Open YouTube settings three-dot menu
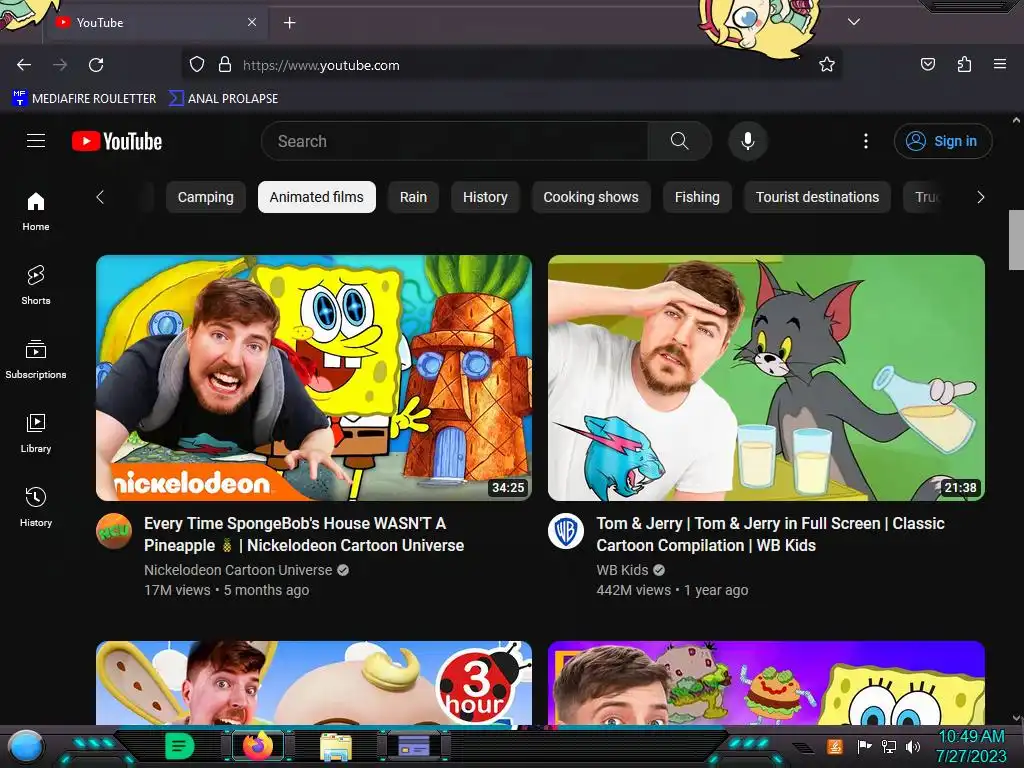This screenshot has height=768, width=1024. (x=866, y=141)
